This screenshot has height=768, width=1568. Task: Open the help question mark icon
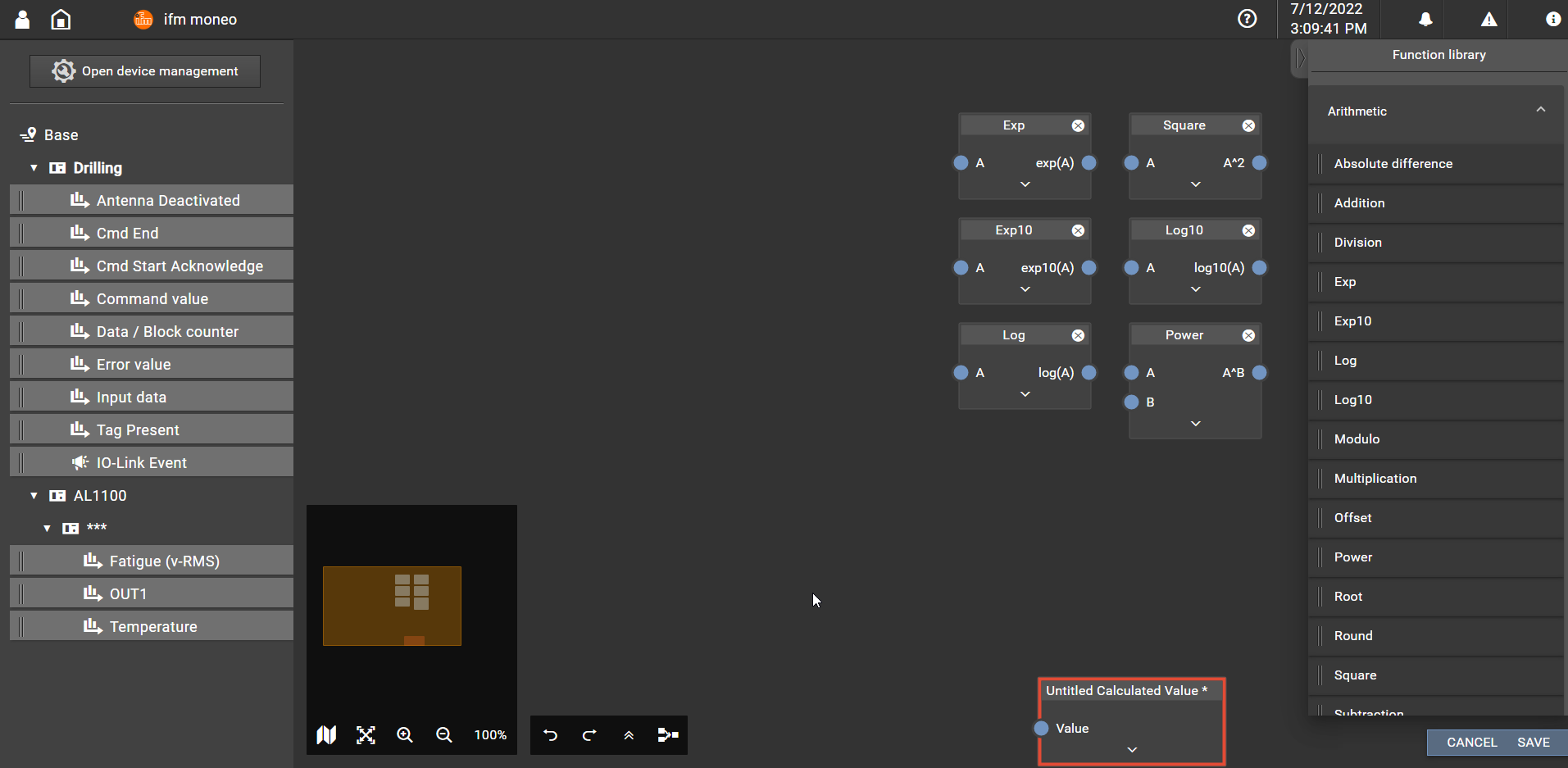coord(1247,19)
